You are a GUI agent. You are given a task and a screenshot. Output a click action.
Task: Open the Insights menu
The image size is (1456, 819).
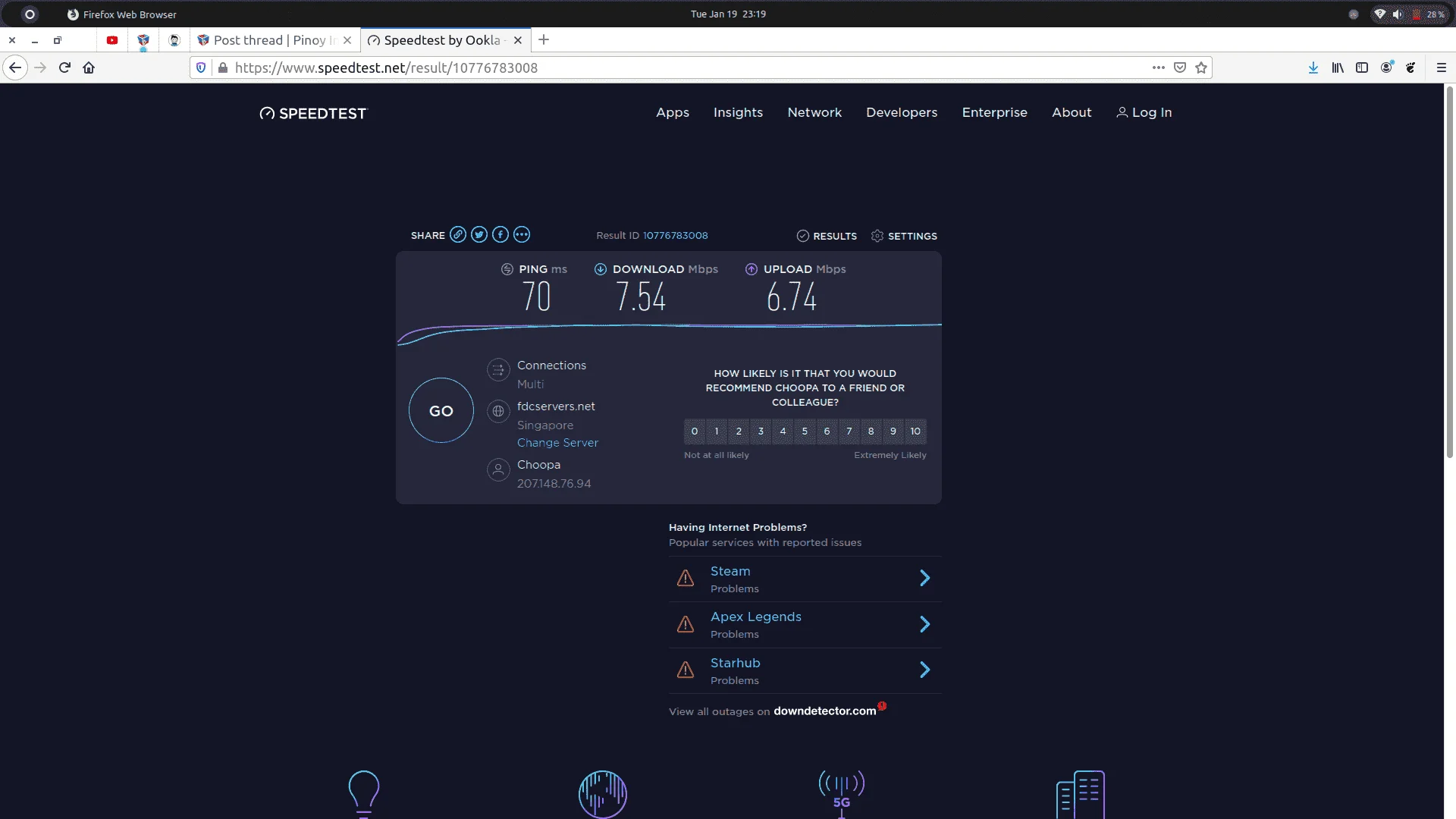tap(738, 112)
